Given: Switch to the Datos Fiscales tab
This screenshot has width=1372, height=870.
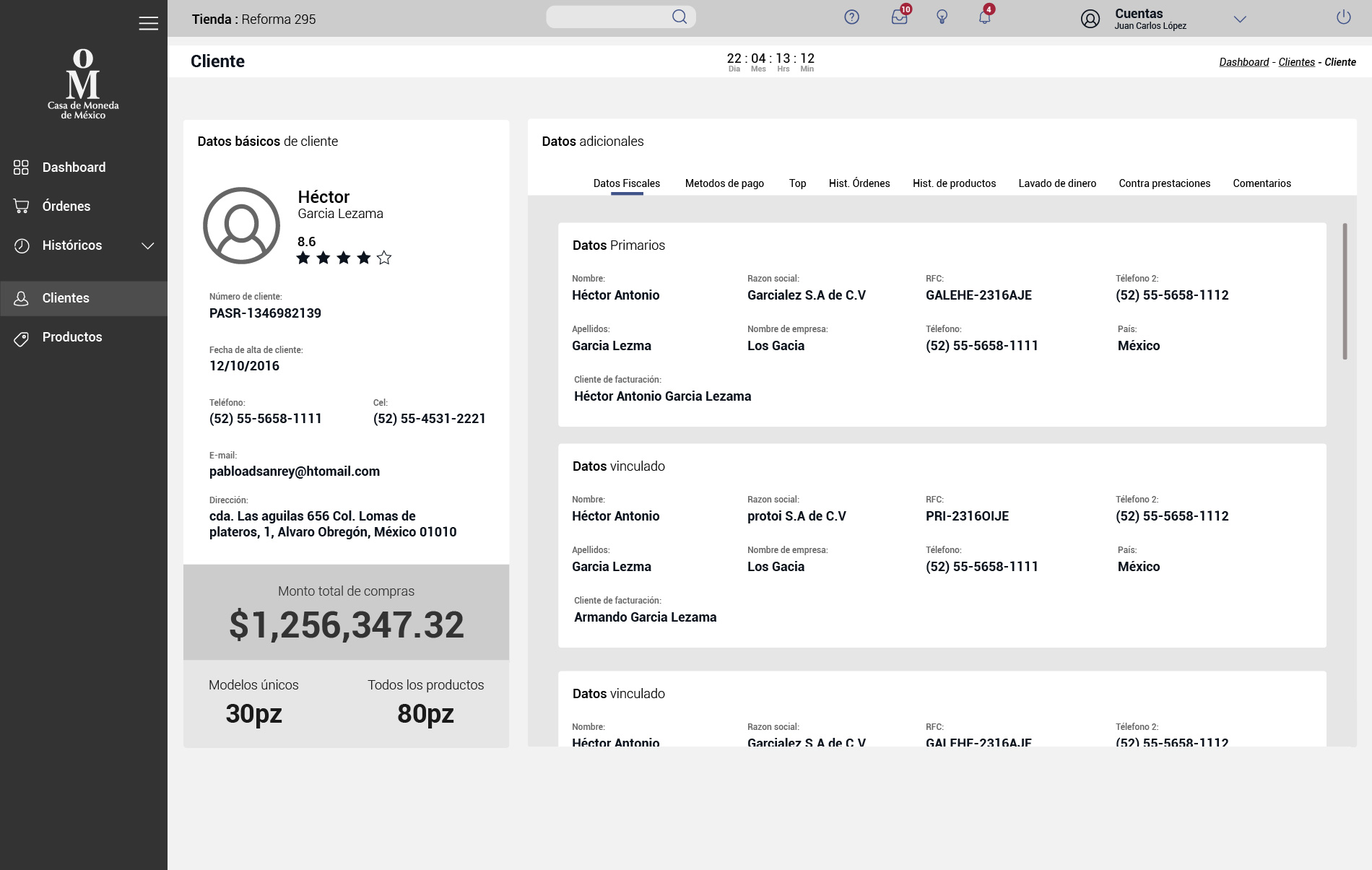Looking at the screenshot, I should 627,183.
